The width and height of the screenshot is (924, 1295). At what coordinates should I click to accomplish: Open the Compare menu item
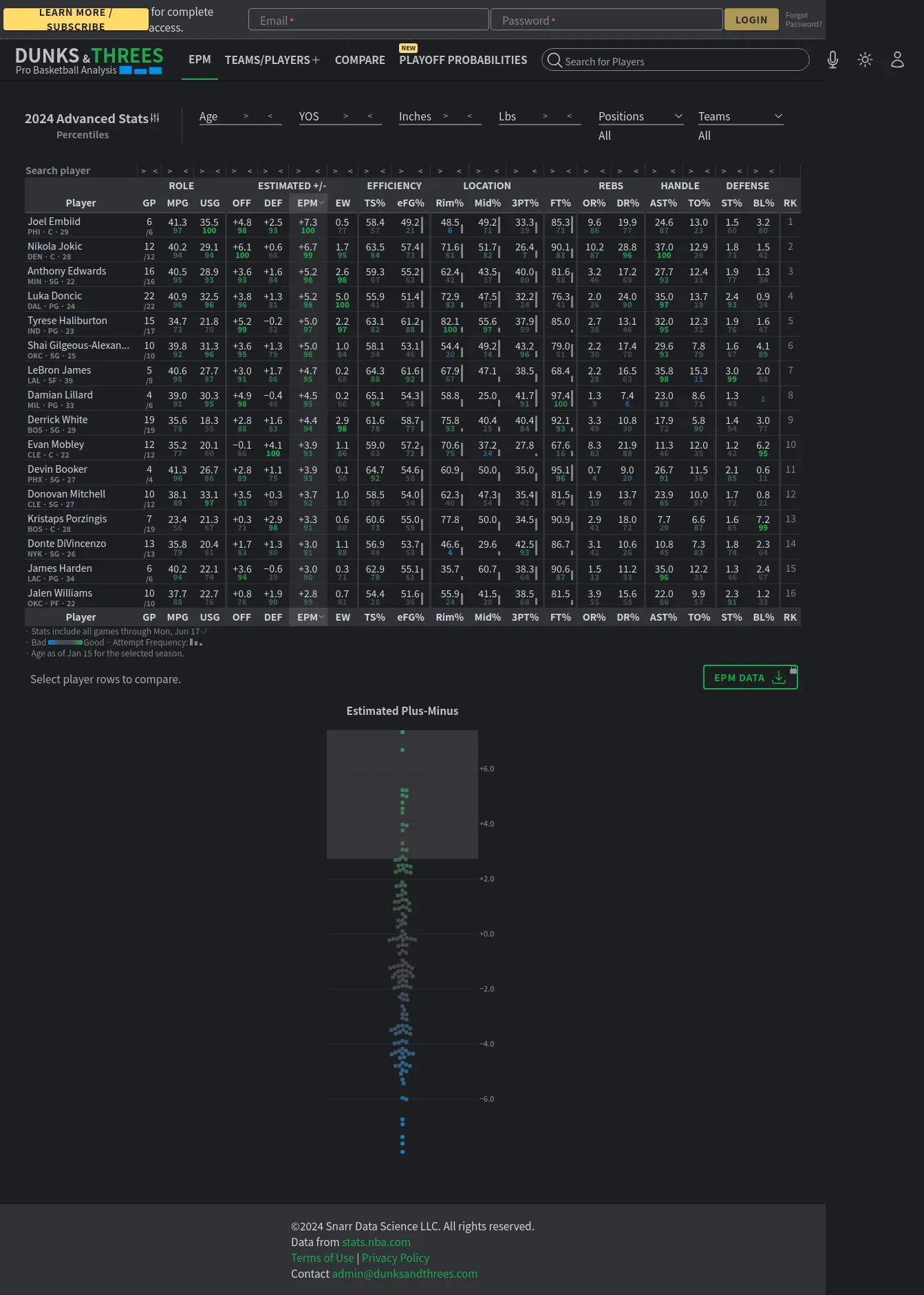360,61
